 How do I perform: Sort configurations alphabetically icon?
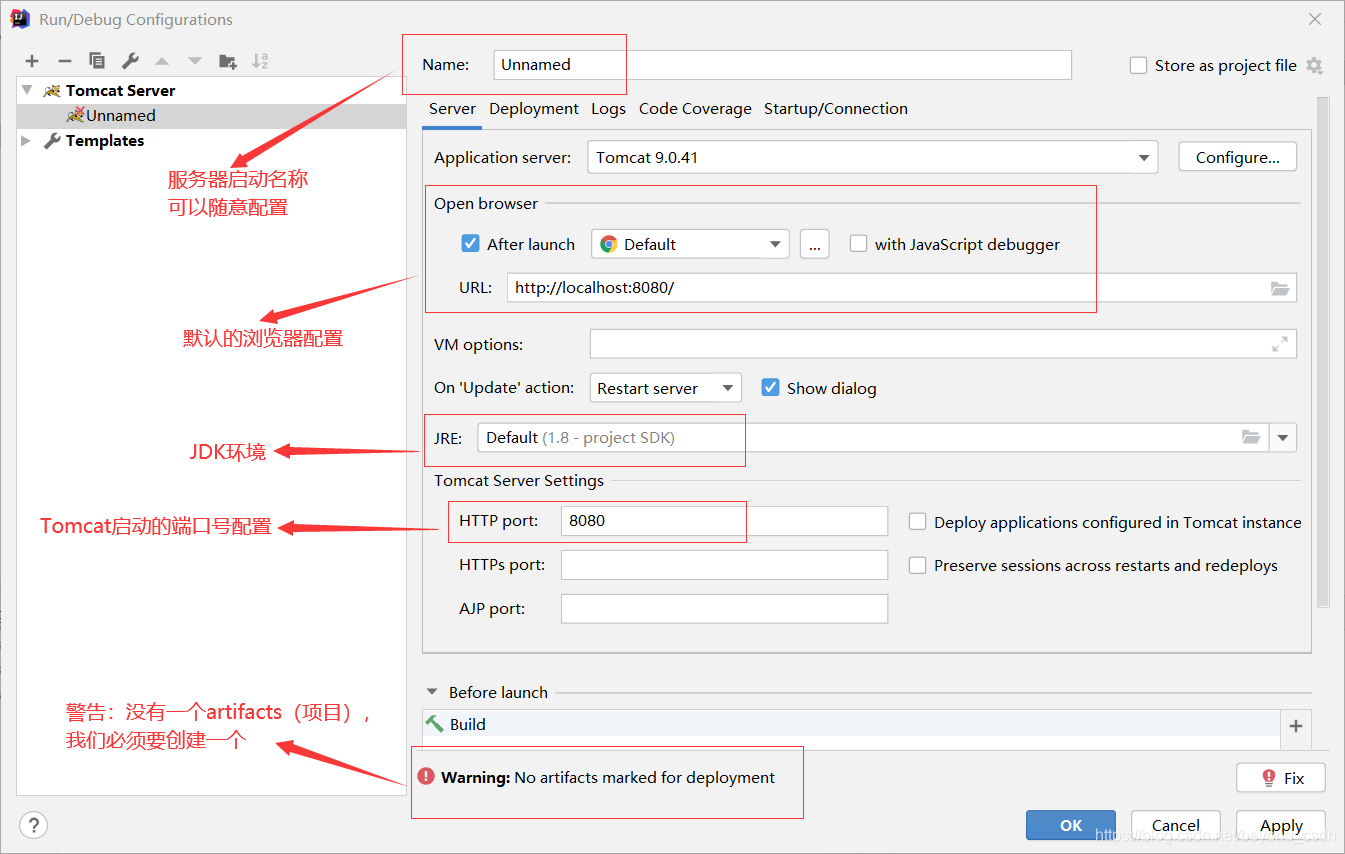coord(260,61)
